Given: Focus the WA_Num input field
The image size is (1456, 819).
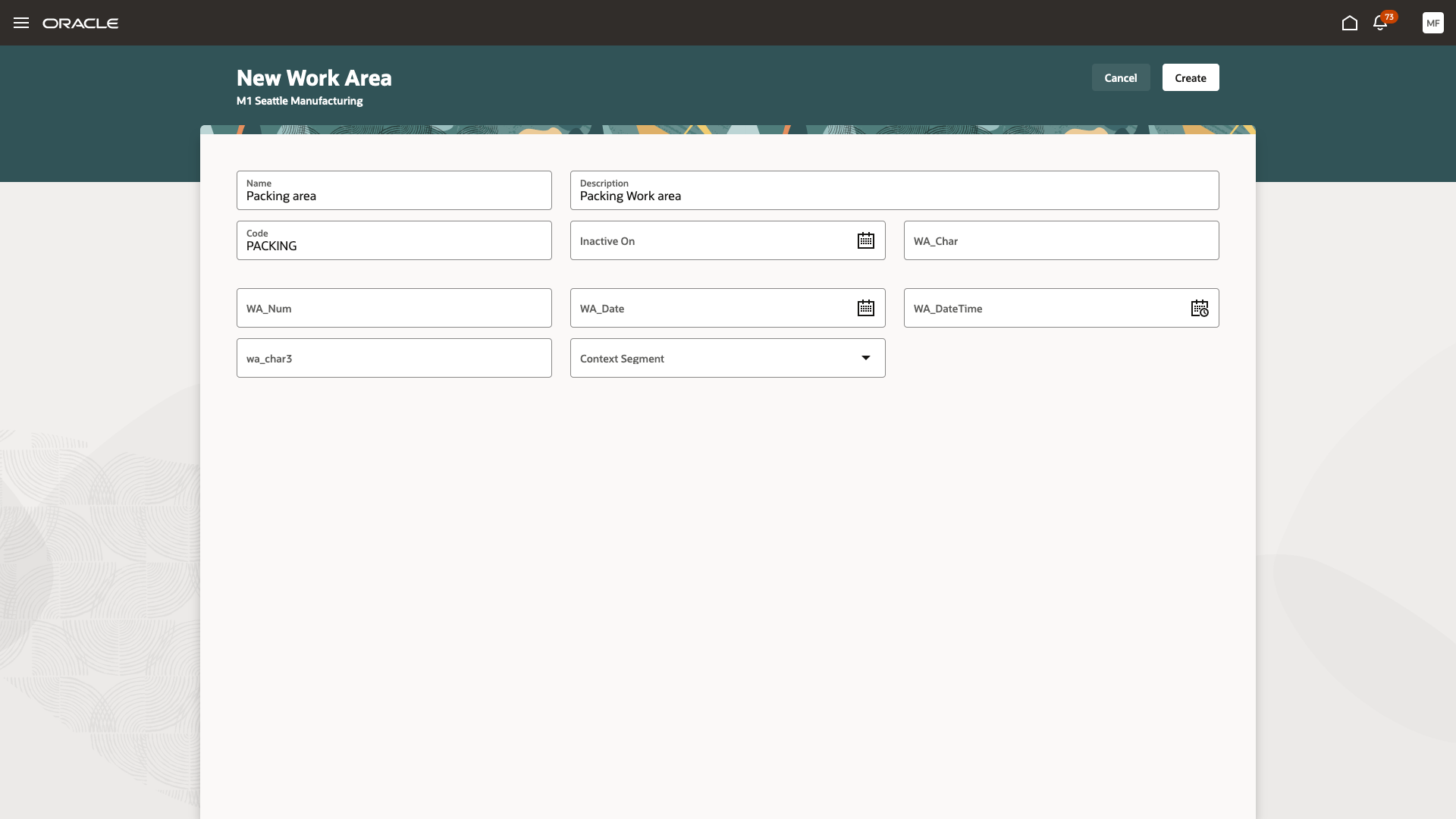Looking at the screenshot, I should (x=394, y=308).
